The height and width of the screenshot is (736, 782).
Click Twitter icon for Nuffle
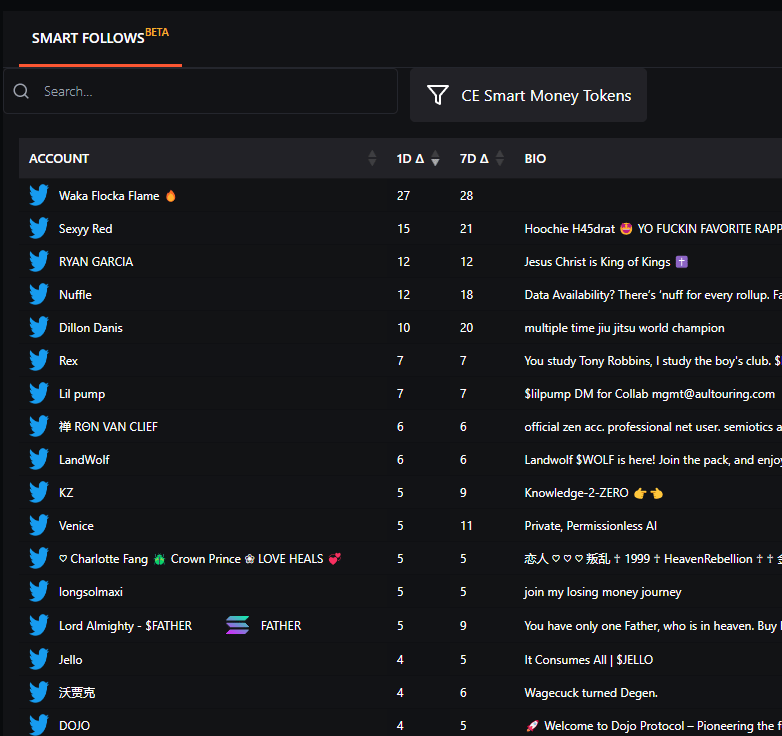tap(38, 294)
